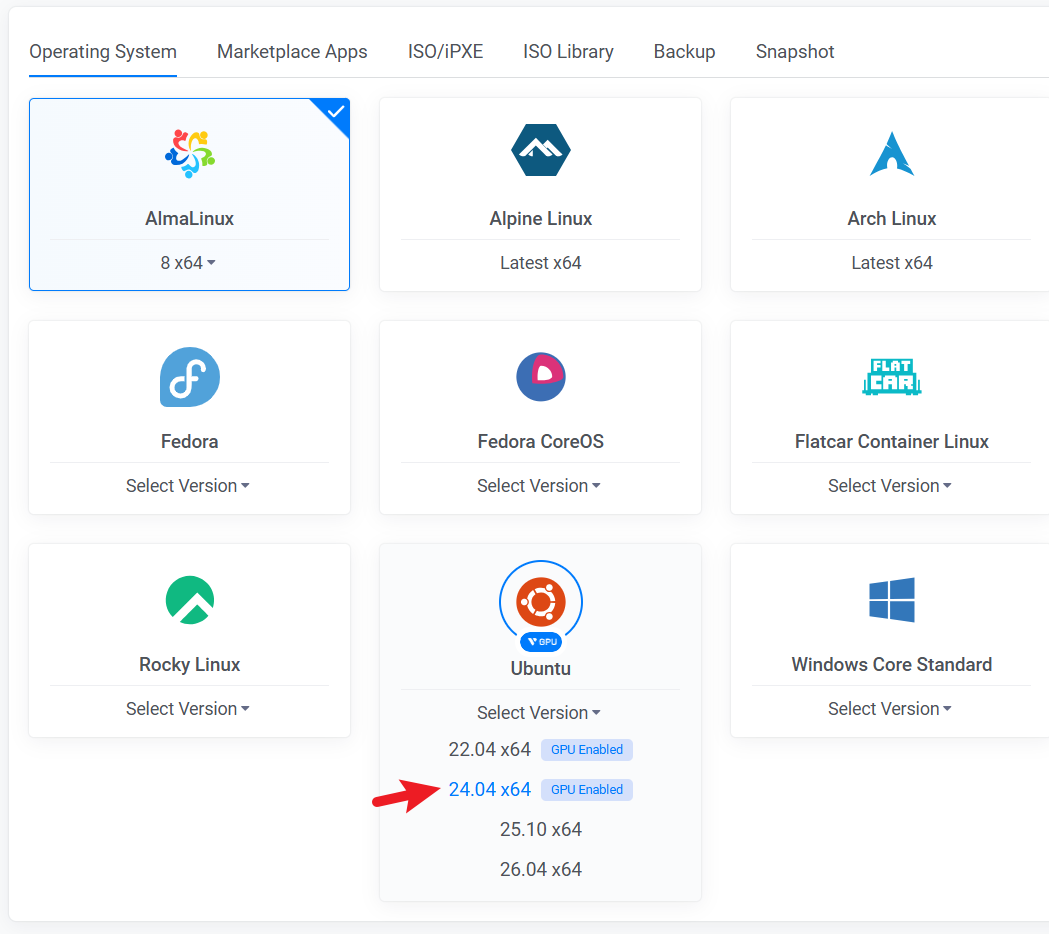The width and height of the screenshot is (1049, 934).
Task: Open Fedora CoreOS Select Version dropdown
Action: coord(539,486)
